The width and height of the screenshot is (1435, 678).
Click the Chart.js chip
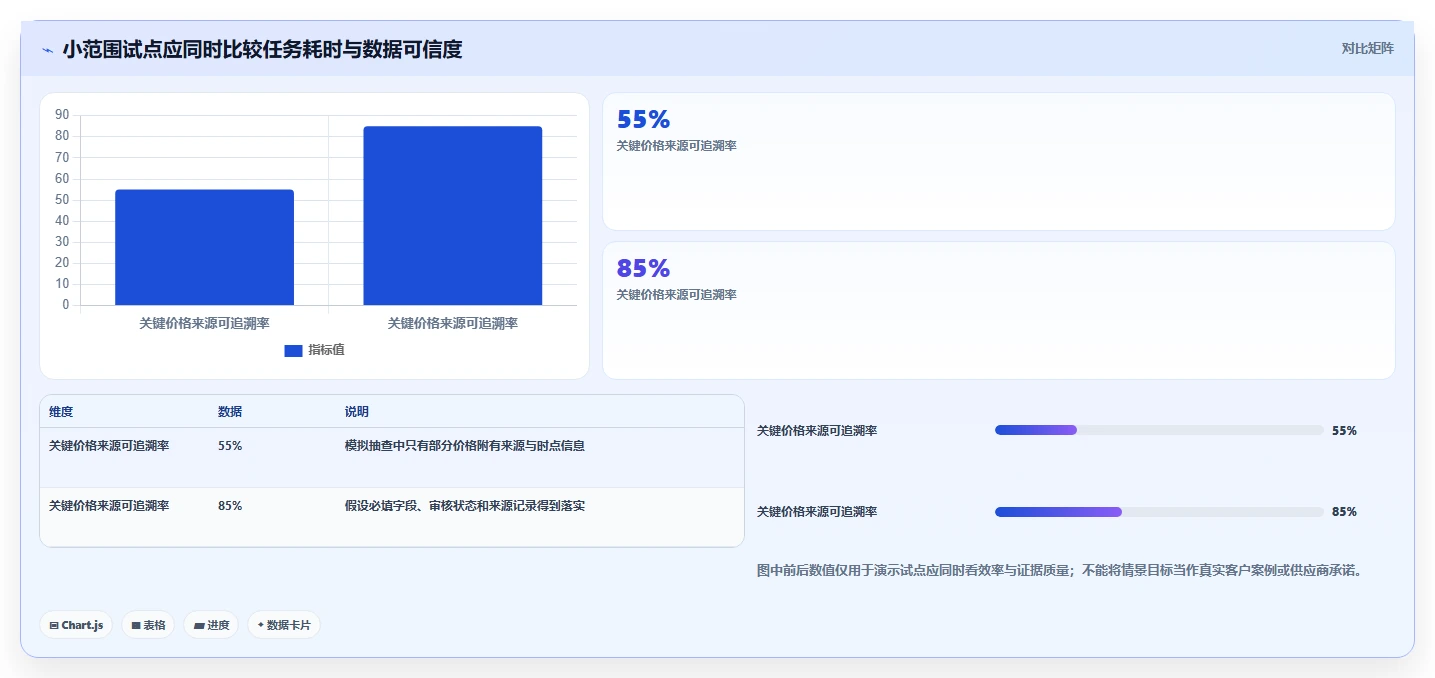click(76, 625)
